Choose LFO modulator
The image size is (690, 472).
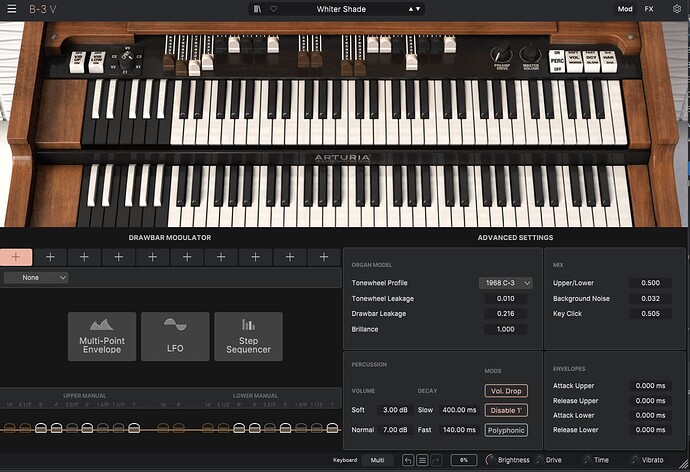(x=175, y=337)
